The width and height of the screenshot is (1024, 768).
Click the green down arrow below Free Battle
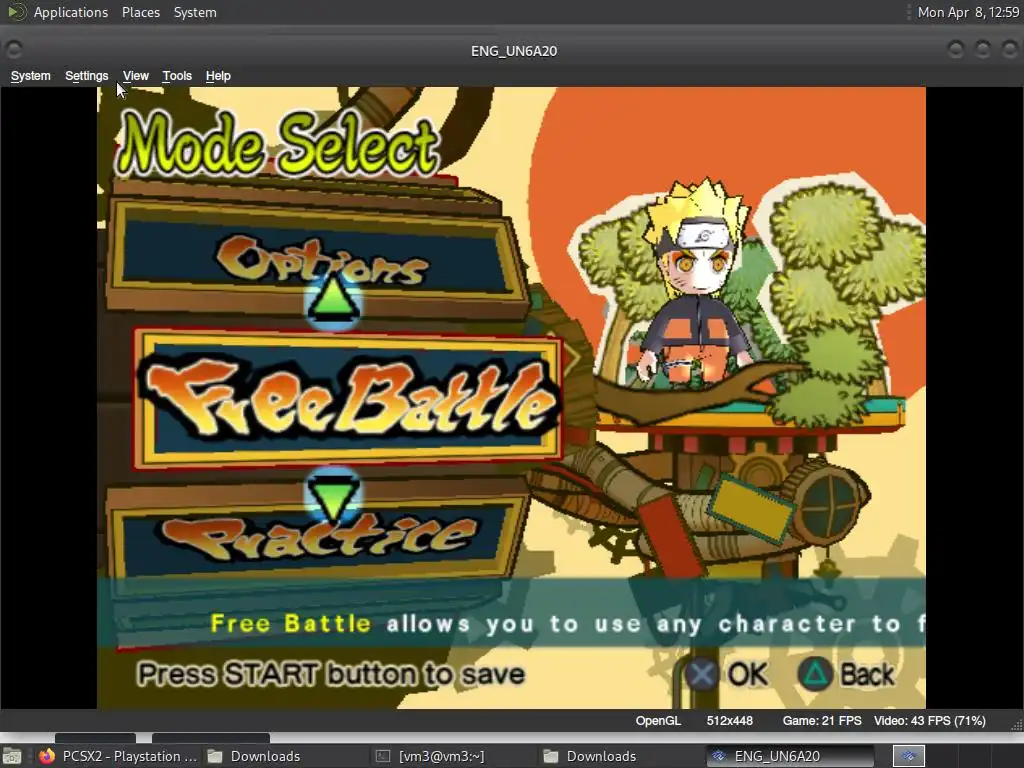(x=333, y=496)
